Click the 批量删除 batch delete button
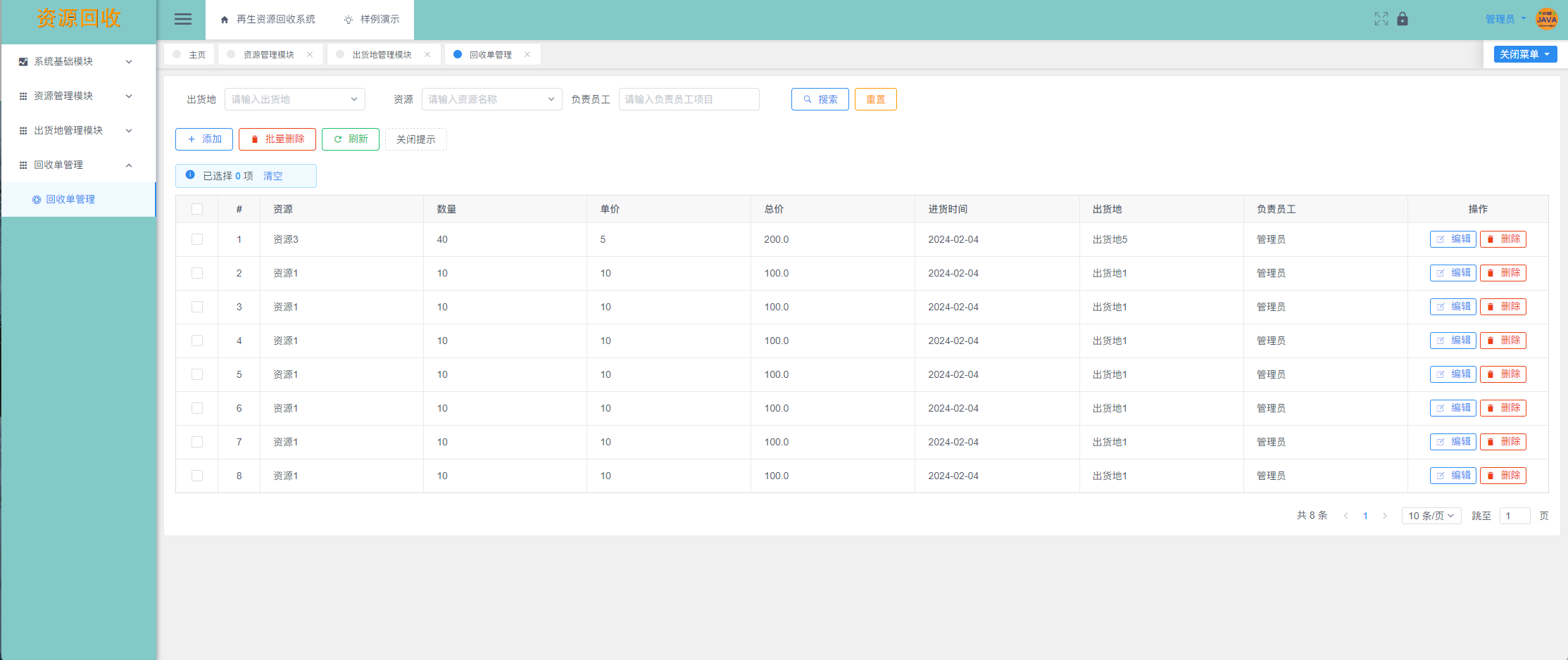The width and height of the screenshot is (1568, 660). (x=277, y=139)
